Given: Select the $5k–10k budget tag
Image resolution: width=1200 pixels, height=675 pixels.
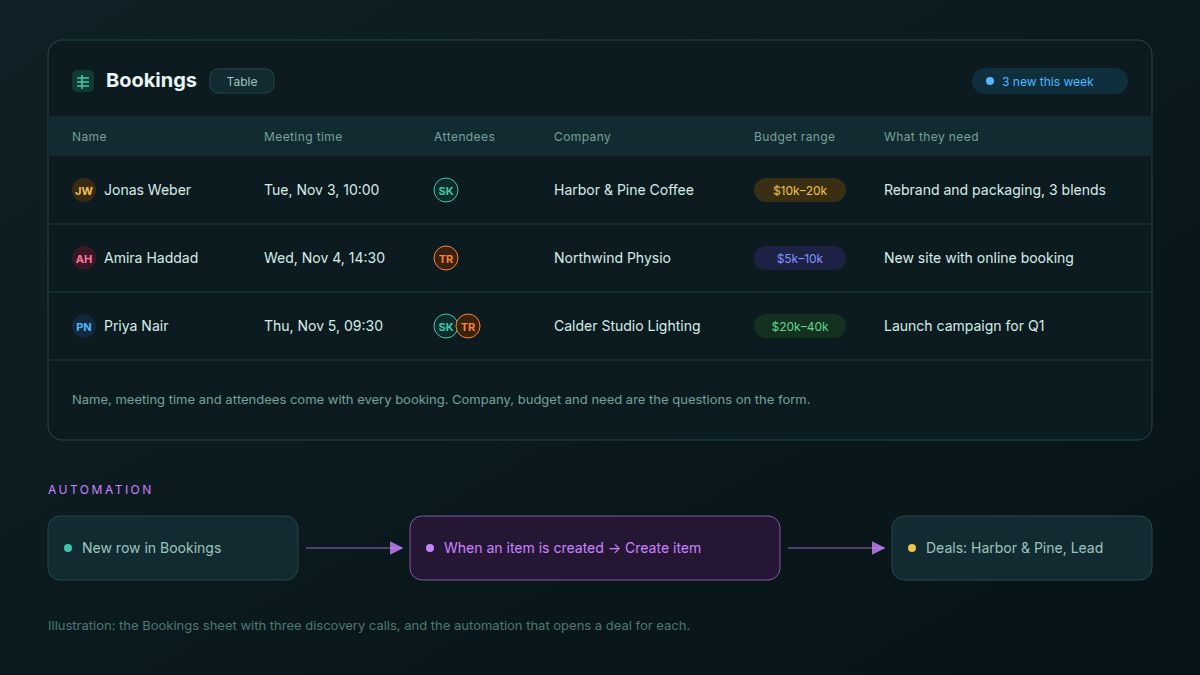Looking at the screenshot, I should (x=800, y=258).
